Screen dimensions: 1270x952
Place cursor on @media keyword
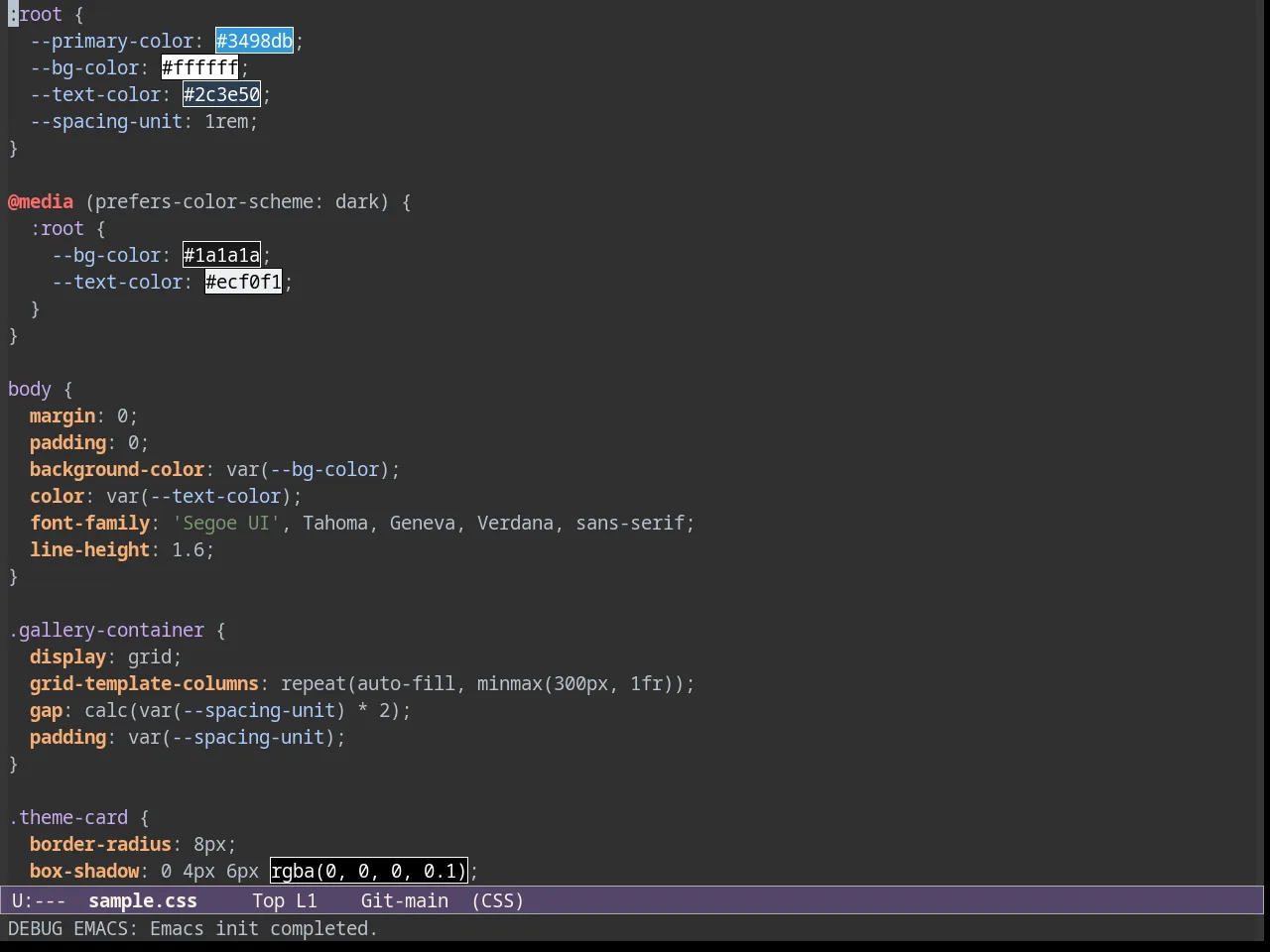coord(41,201)
